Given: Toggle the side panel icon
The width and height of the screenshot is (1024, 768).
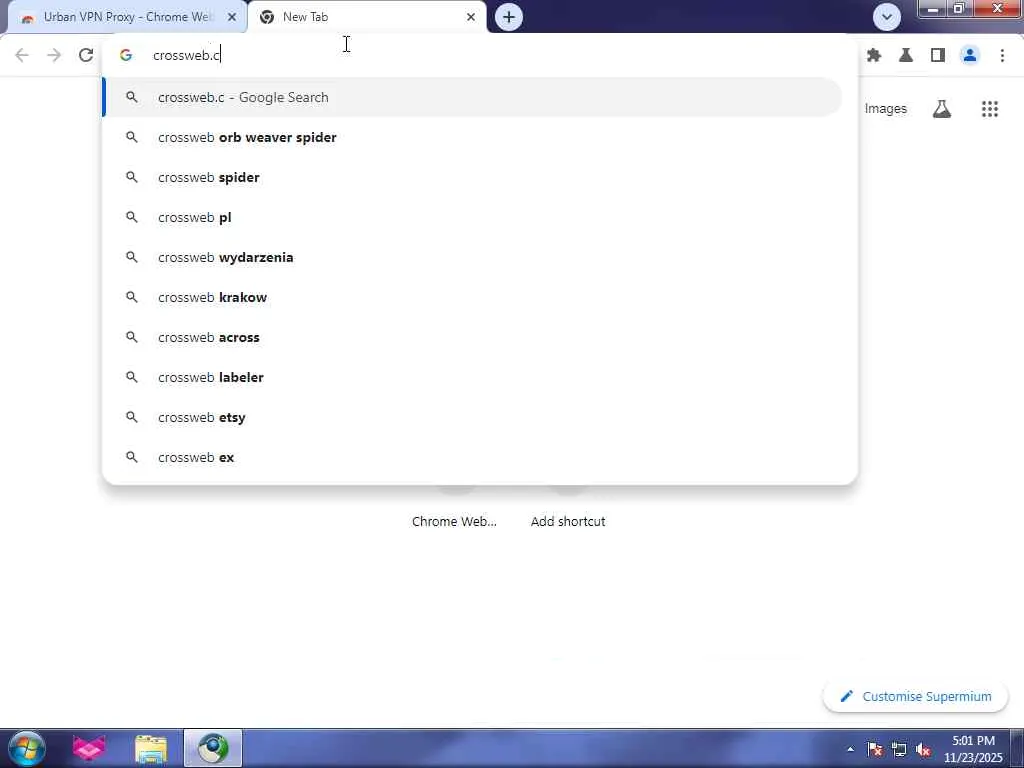Looking at the screenshot, I should click(x=938, y=56).
